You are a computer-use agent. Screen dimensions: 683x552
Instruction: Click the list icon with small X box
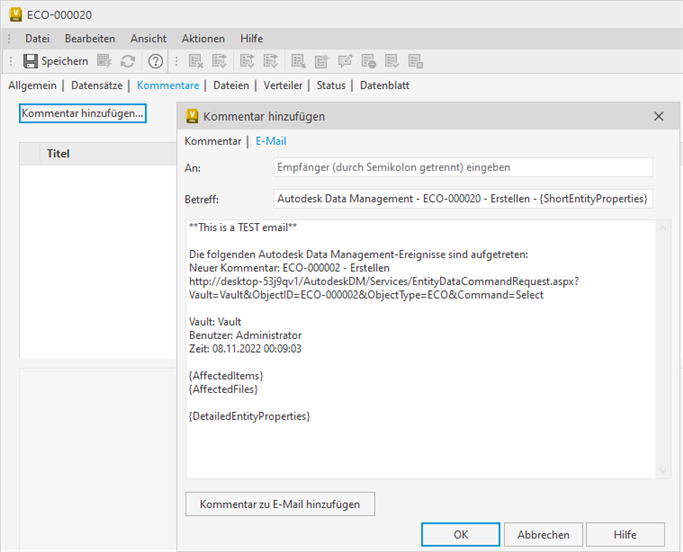416,61
